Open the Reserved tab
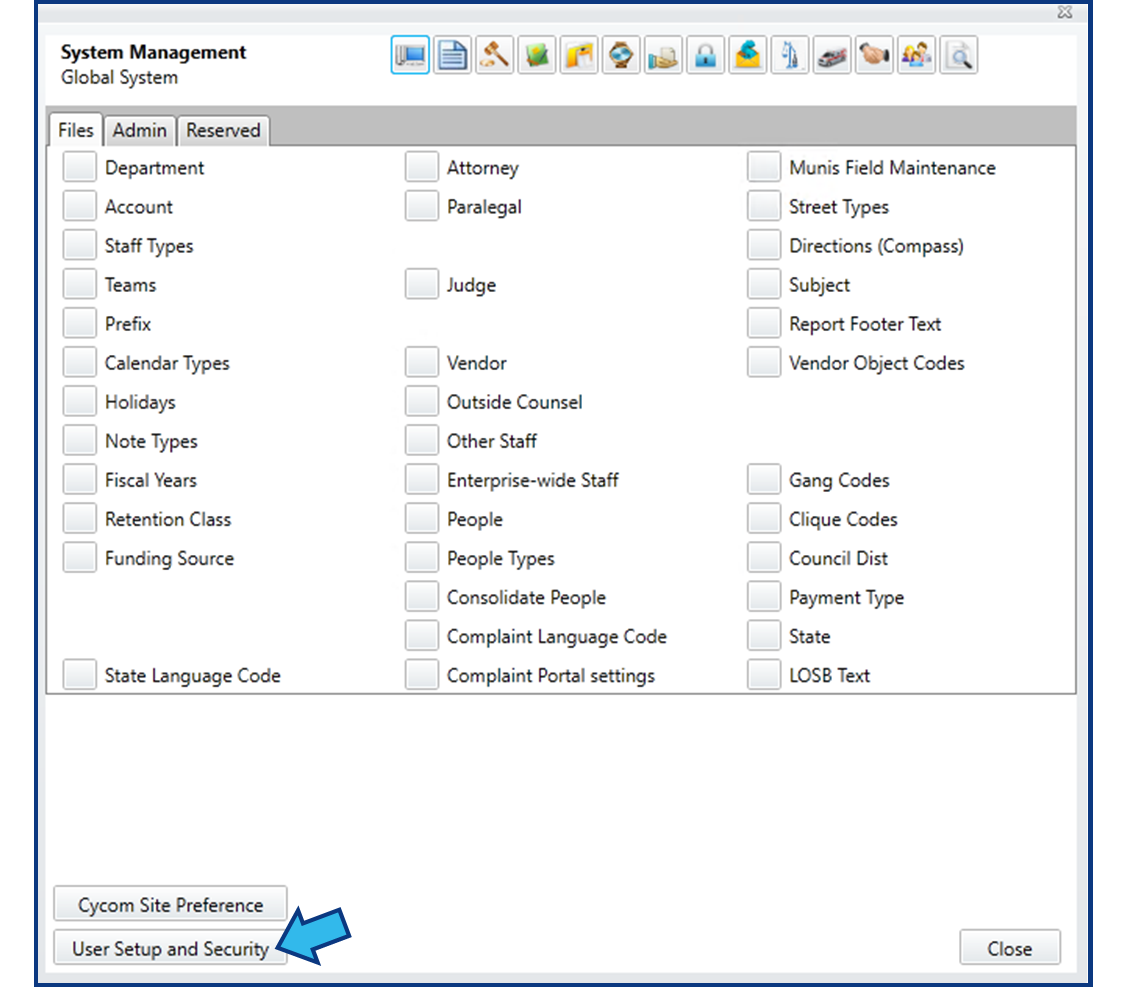The width and height of the screenshot is (1124, 988). [x=224, y=130]
